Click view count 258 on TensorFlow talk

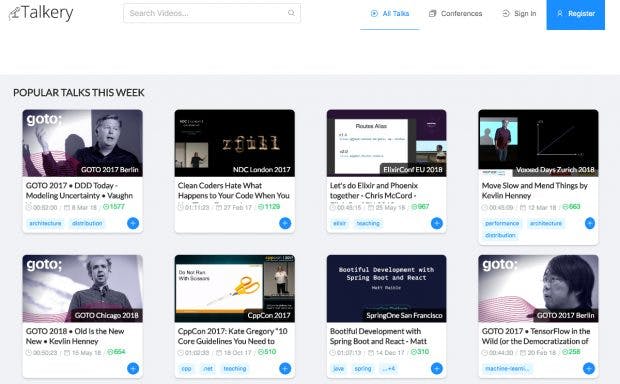pyautogui.click(x=571, y=352)
